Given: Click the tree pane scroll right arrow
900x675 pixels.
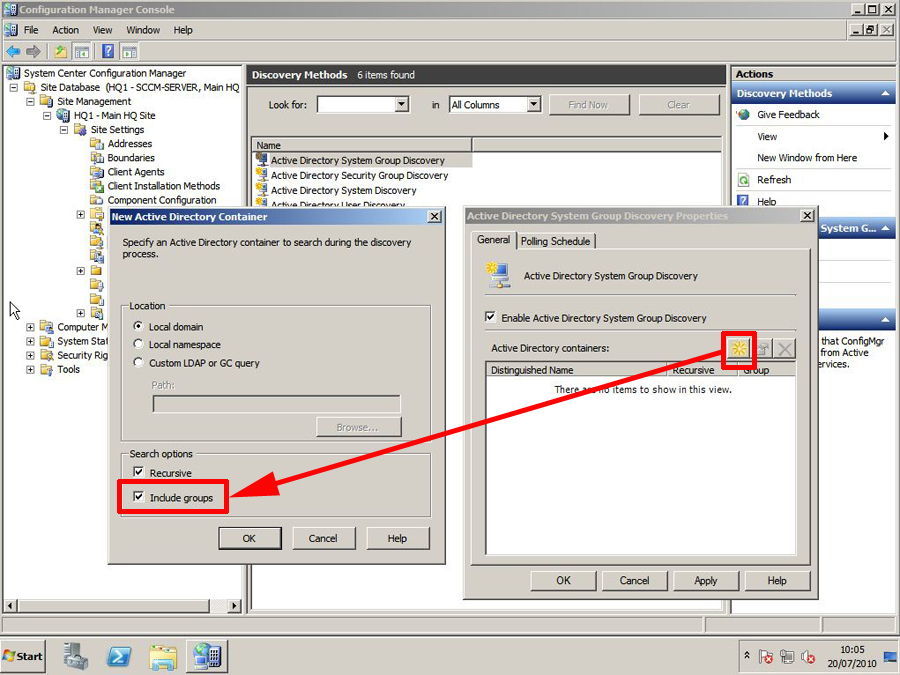Looking at the screenshot, I should click(x=234, y=606).
